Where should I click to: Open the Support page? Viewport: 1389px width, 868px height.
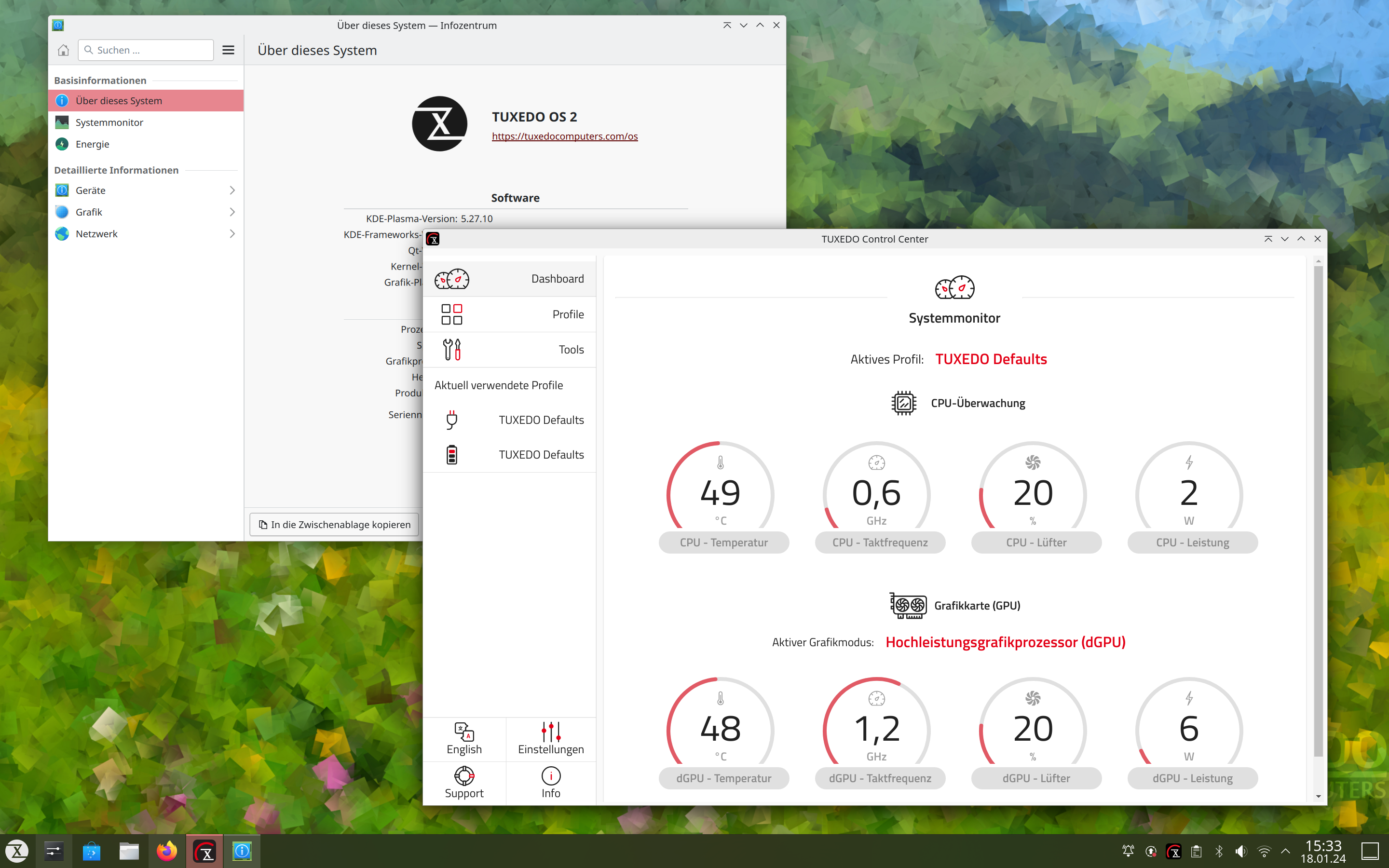(x=464, y=783)
